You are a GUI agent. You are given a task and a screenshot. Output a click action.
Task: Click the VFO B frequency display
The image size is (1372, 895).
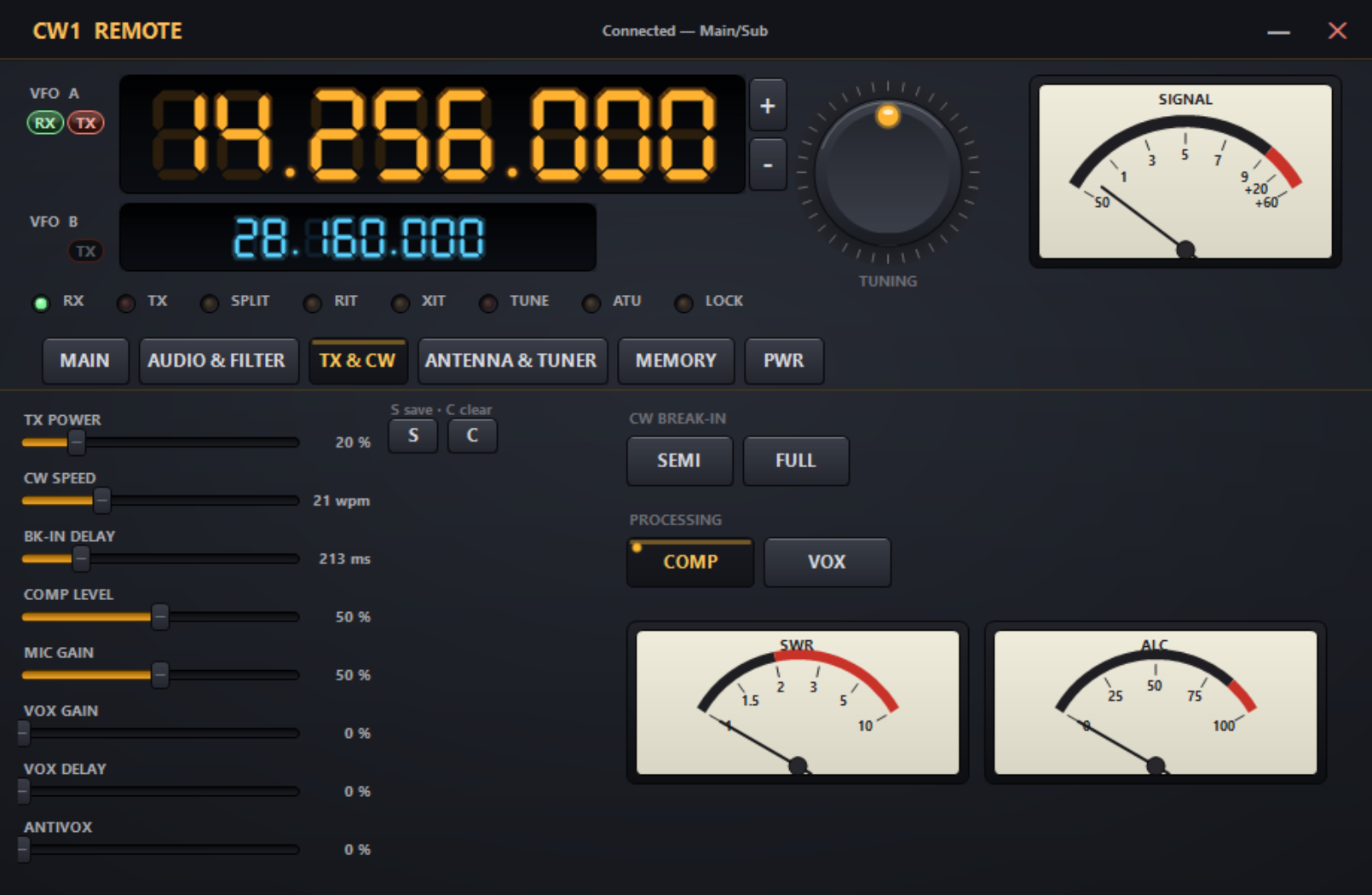(x=358, y=238)
